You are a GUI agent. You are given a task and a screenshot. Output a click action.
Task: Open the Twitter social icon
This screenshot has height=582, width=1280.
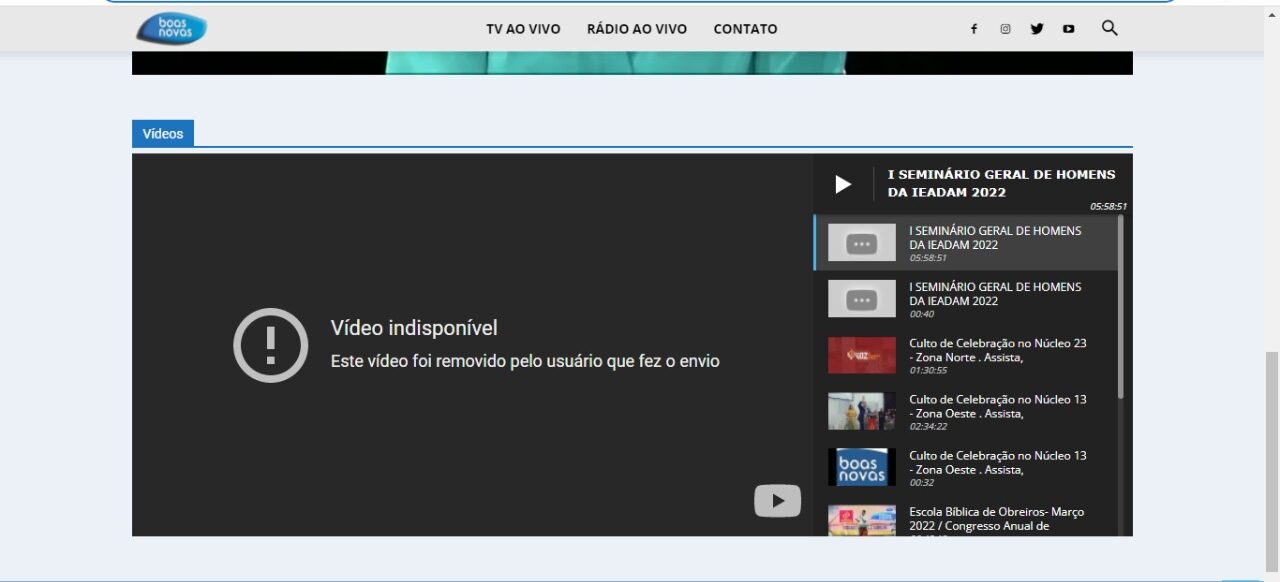[1037, 29]
